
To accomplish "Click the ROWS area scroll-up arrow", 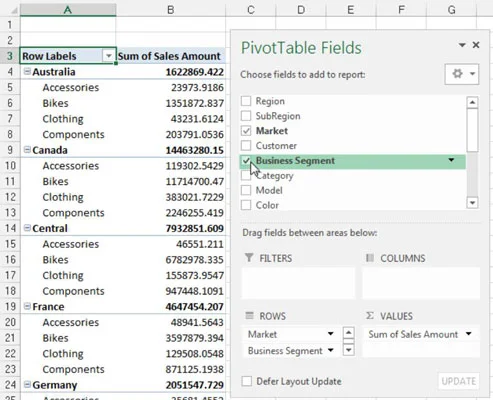I will (x=348, y=333).
